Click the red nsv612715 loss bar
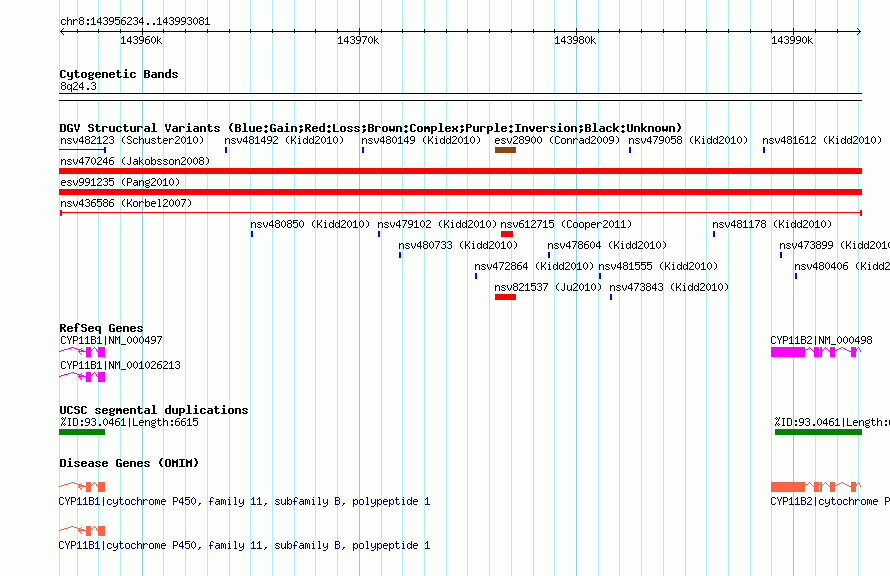The height and width of the screenshot is (576, 890). pos(507,234)
